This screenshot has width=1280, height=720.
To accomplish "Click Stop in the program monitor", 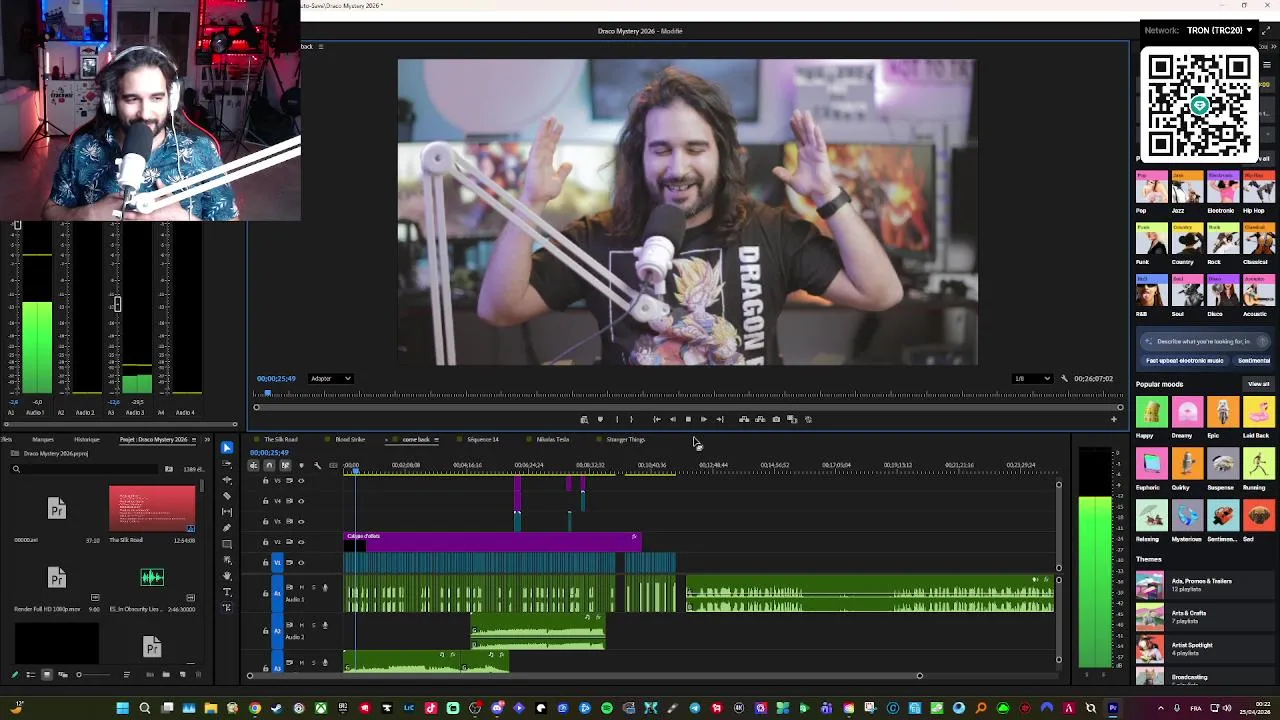I will 688,419.
